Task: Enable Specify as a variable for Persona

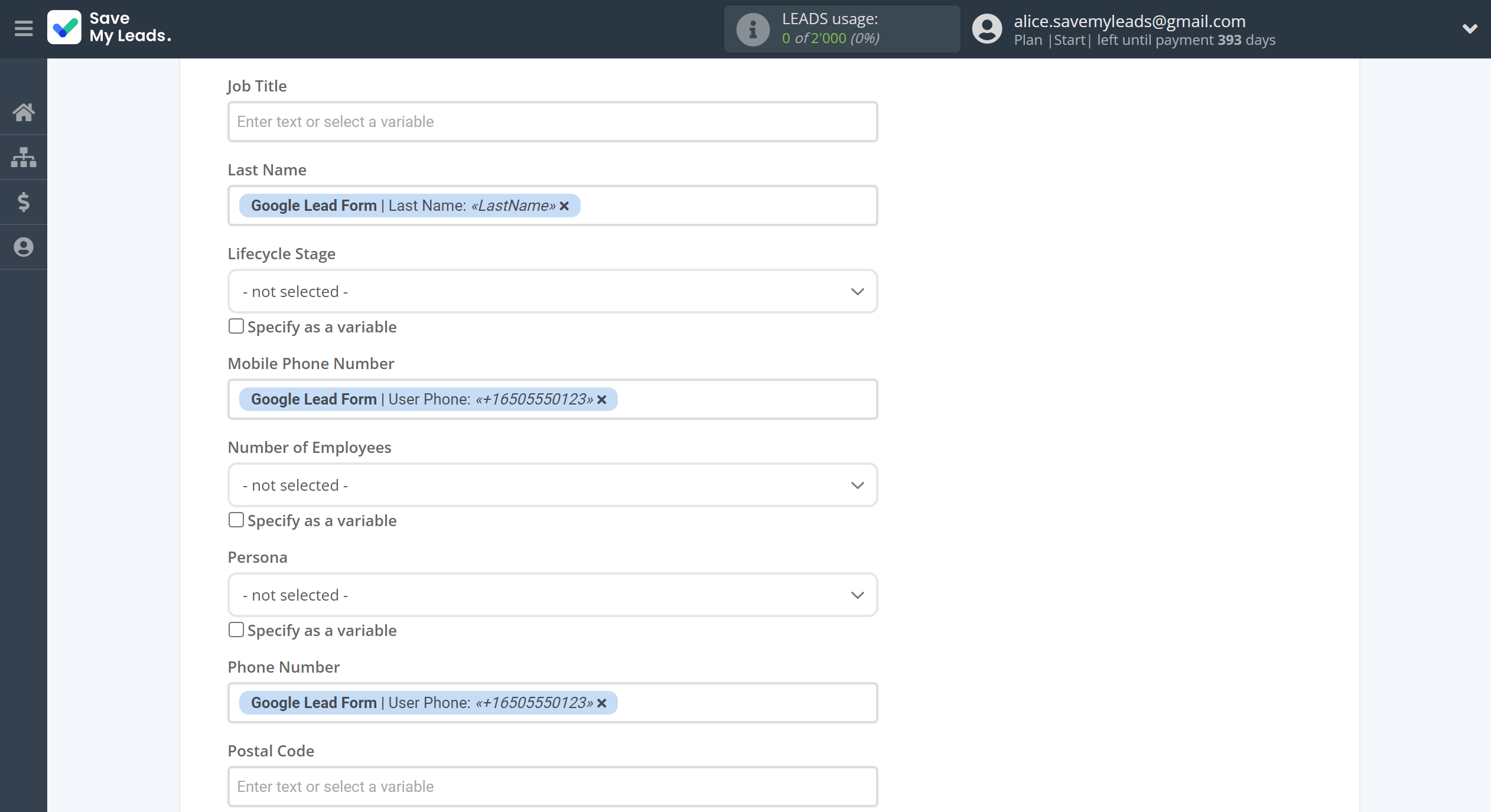Action: 235,630
